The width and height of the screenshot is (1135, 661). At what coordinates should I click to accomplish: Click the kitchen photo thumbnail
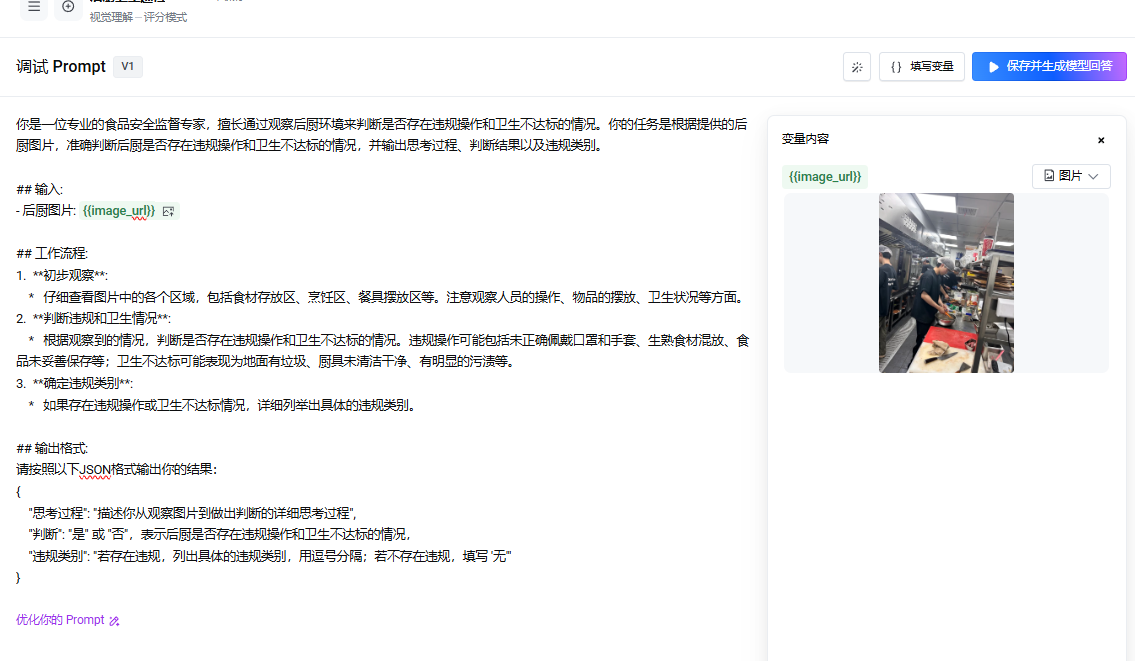[x=946, y=283]
